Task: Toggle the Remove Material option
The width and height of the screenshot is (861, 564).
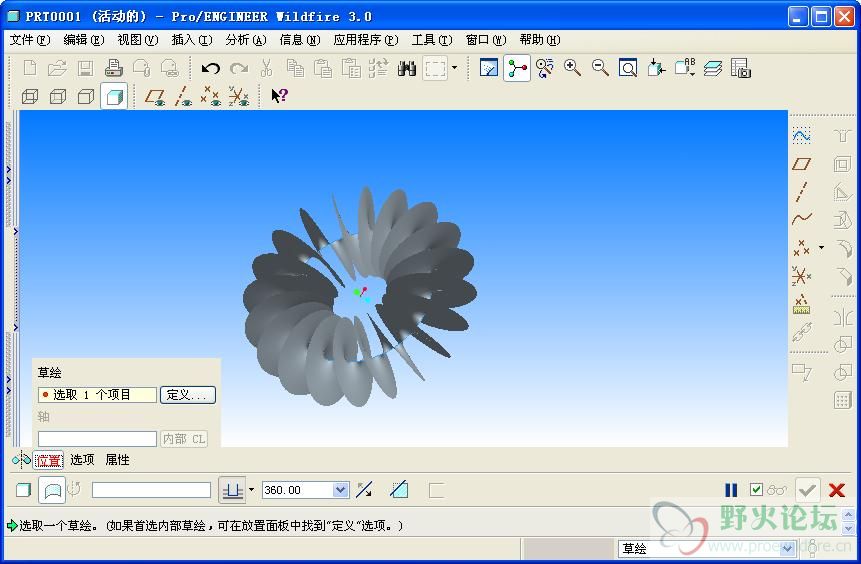Action: coord(399,489)
